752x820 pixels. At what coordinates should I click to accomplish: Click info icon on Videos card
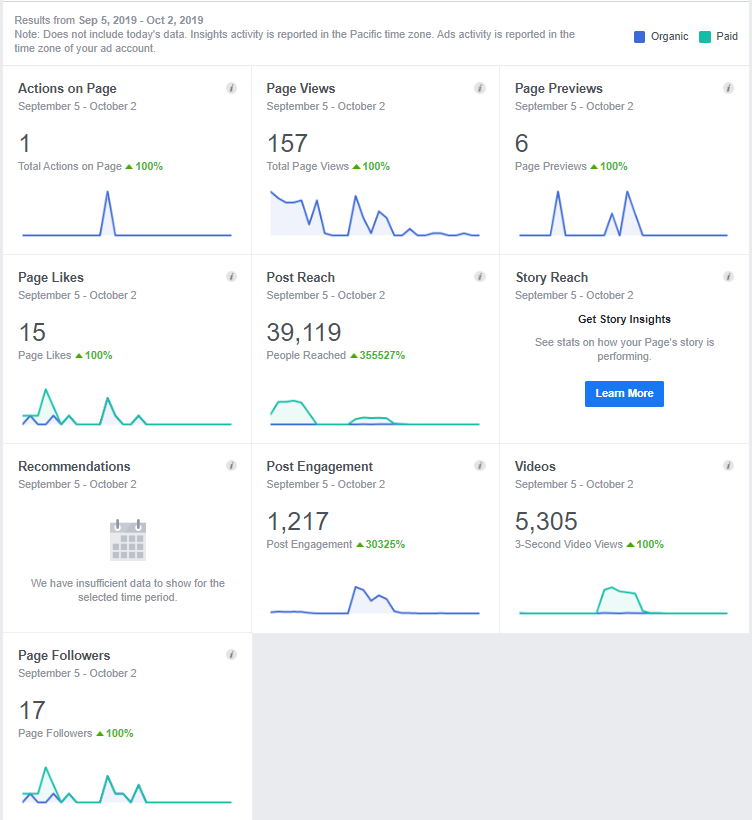pos(728,466)
